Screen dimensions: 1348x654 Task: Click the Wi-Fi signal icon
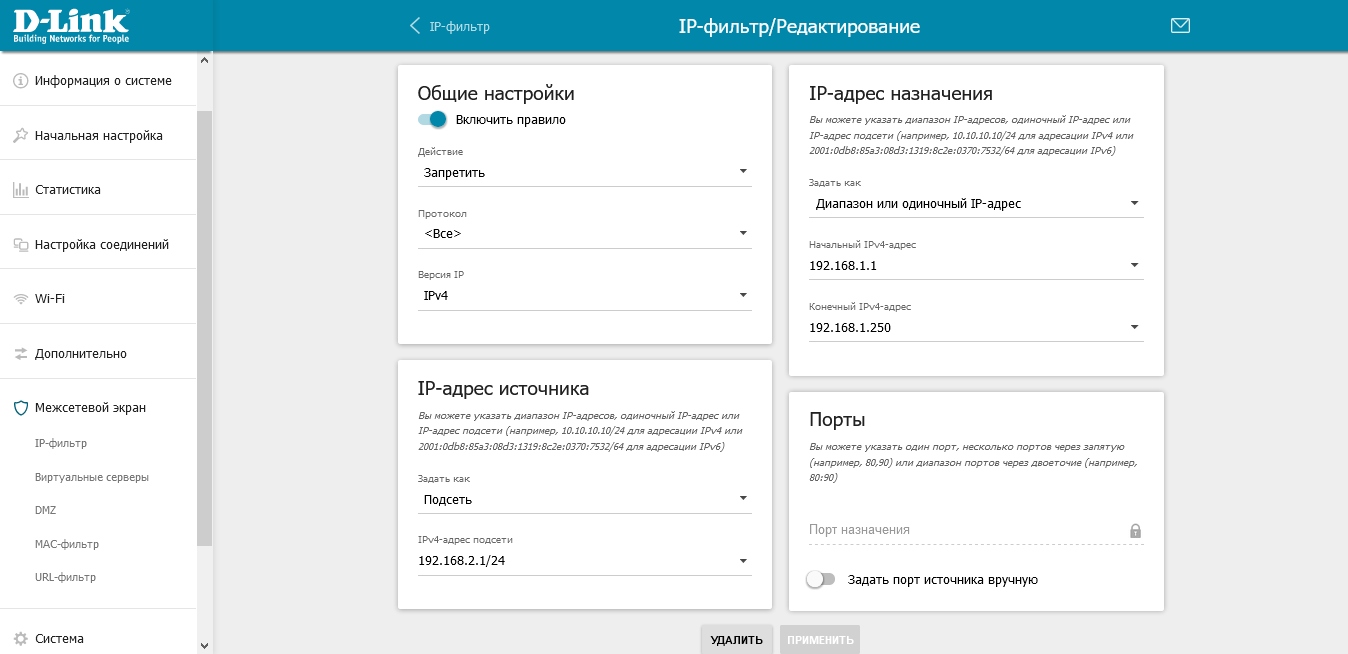19,299
